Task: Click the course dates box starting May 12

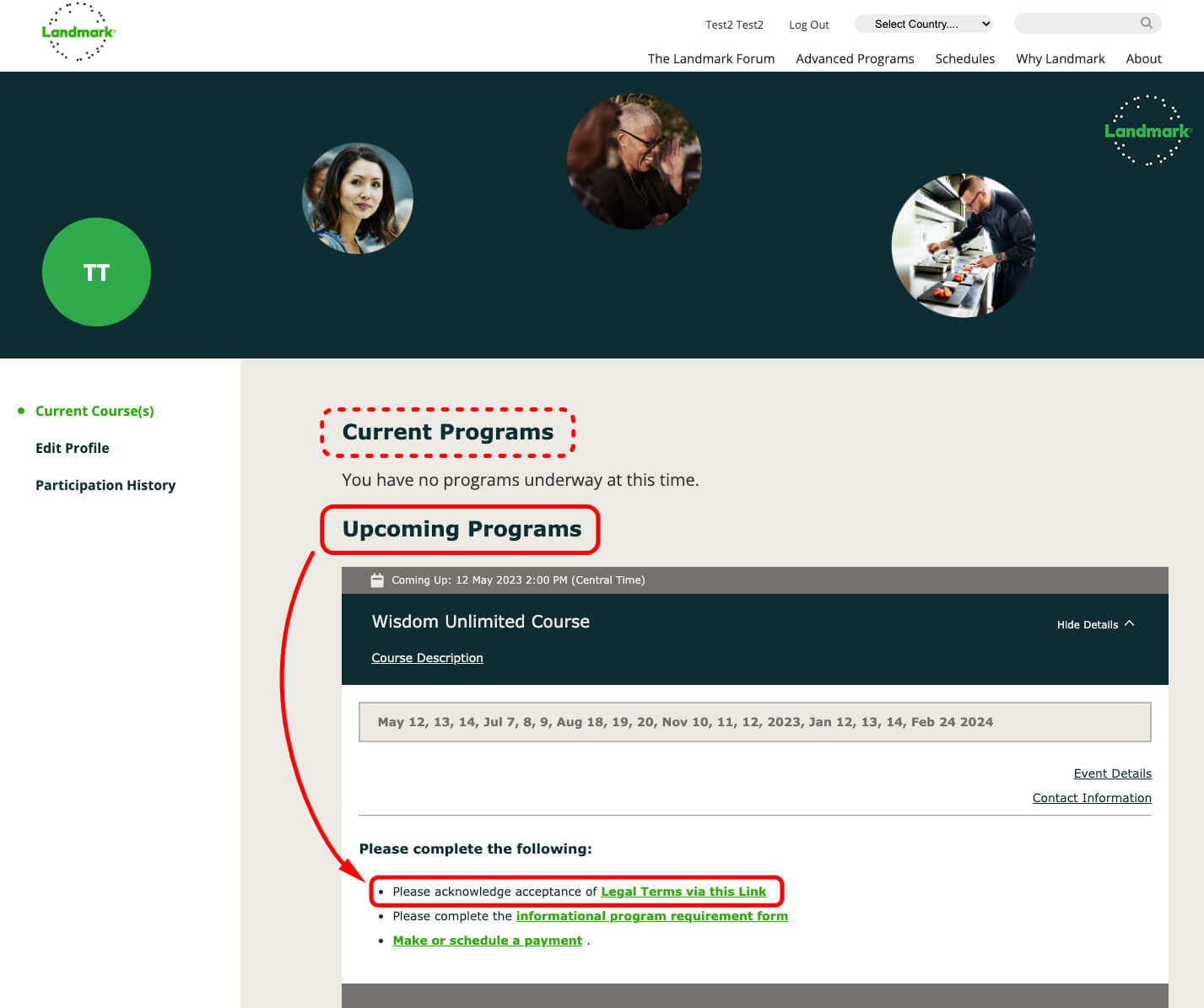Action: [754, 722]
